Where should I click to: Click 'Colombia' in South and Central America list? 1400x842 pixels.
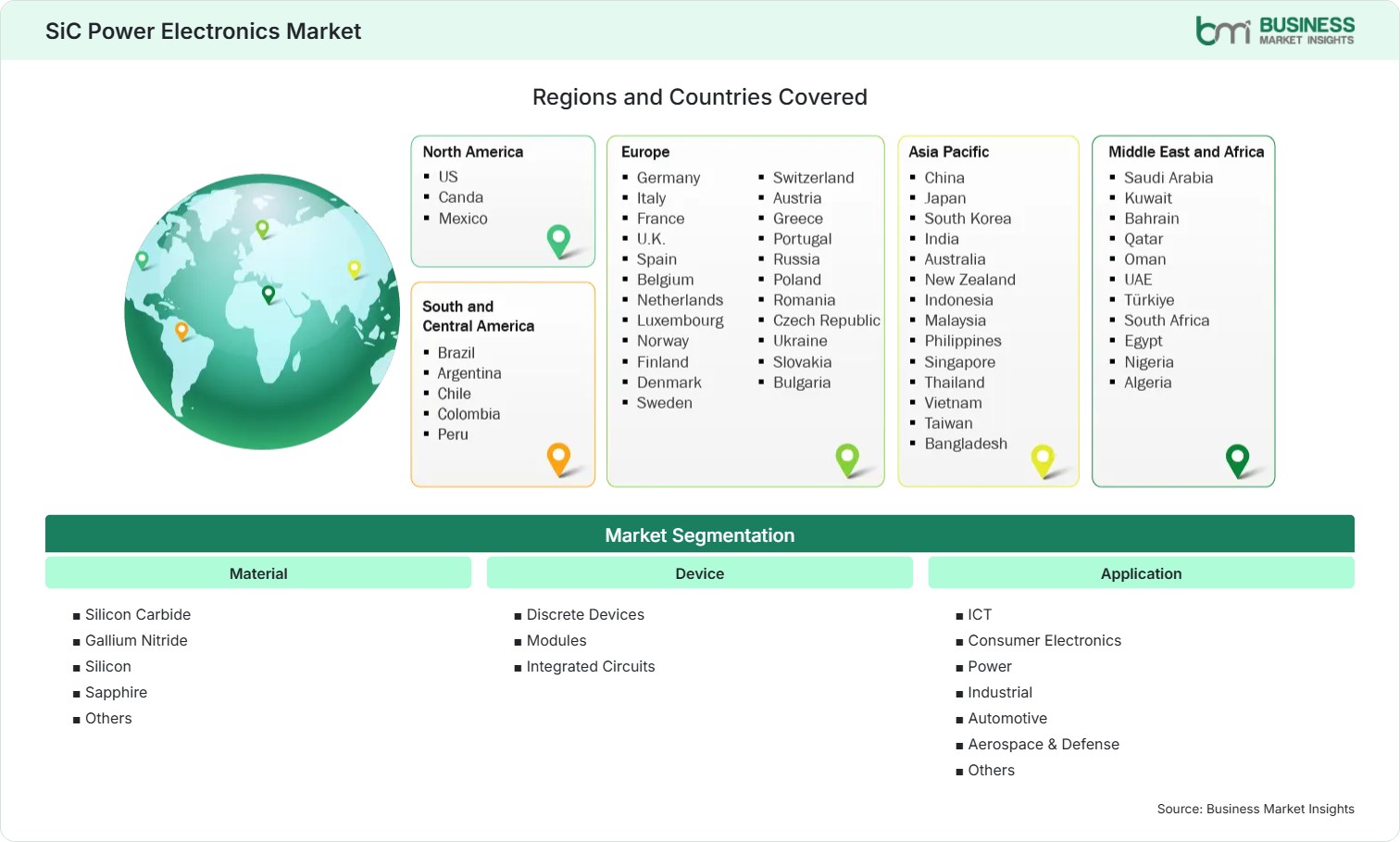469,414
